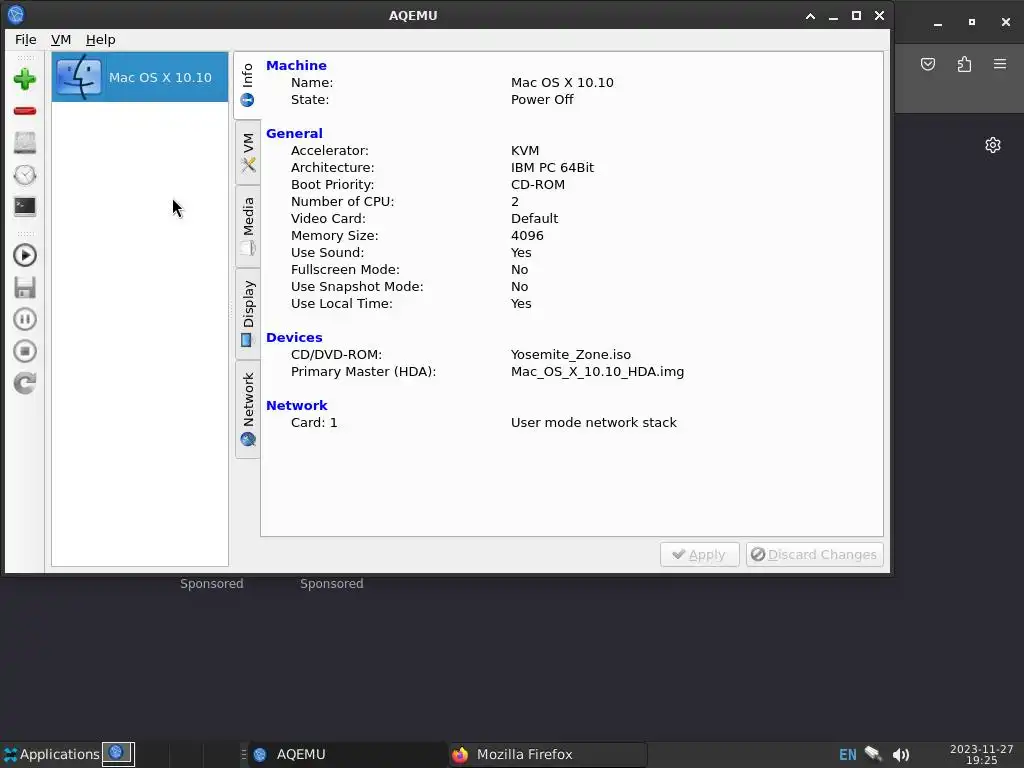Open Firefox Pocket icon in background window
The image size is (1024, 768).
point(928,64)
